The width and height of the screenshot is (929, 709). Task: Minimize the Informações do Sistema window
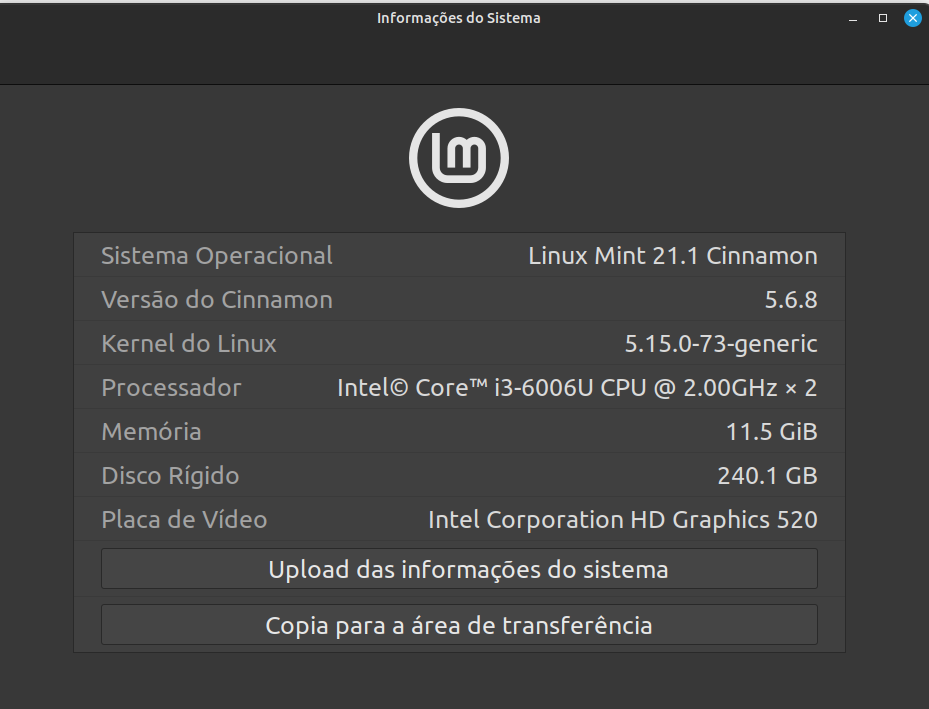[x=853, y=18]
